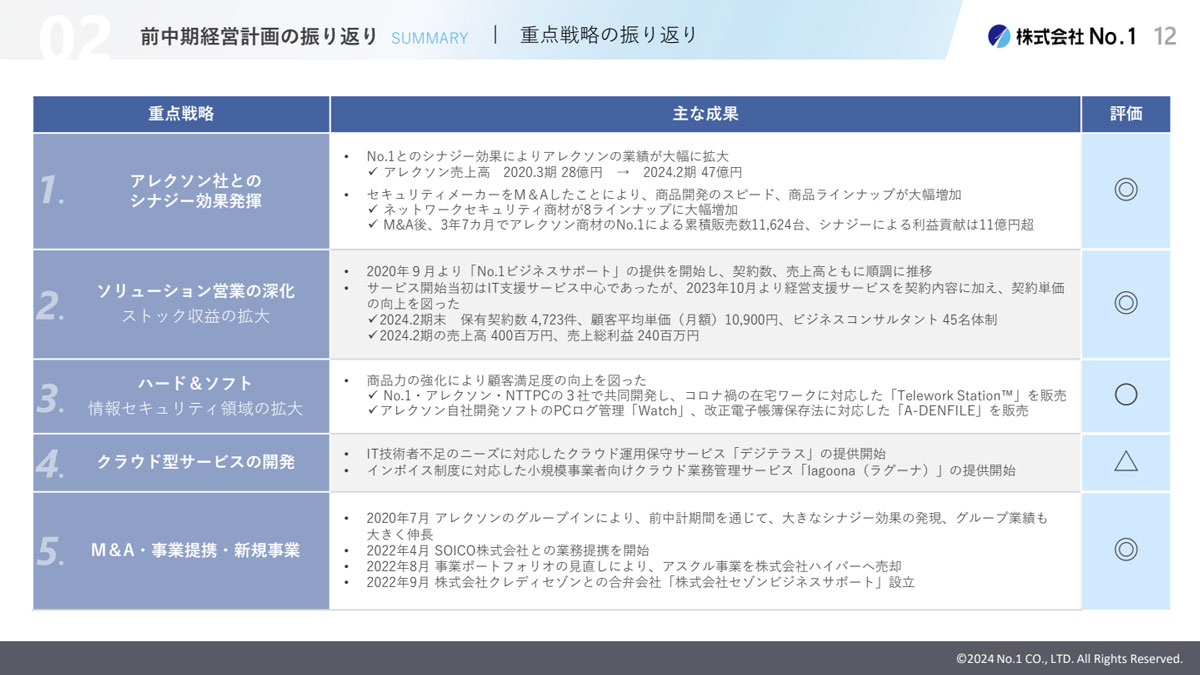Image resolution: width=1200 pixels, height=675 pixels.
Task: Click the subtitle ストック収益の拡大
Action: click(x=195, y=317)
